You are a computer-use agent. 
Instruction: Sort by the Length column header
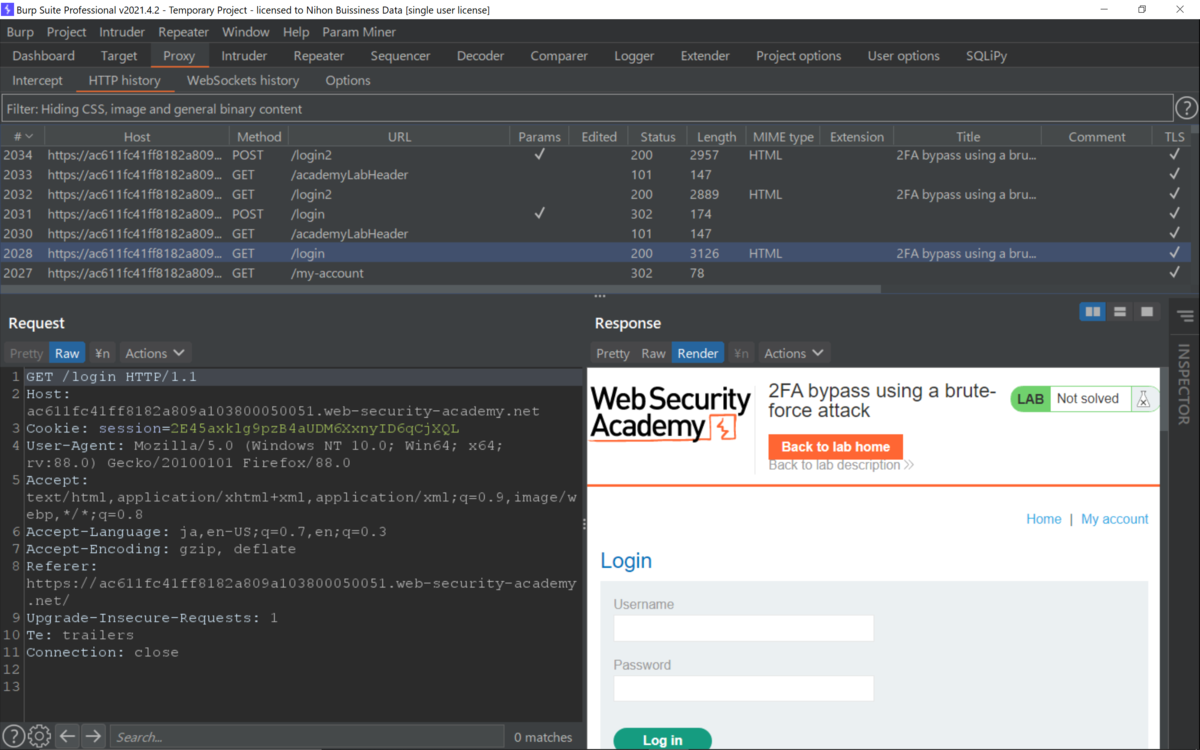(715, 136)
